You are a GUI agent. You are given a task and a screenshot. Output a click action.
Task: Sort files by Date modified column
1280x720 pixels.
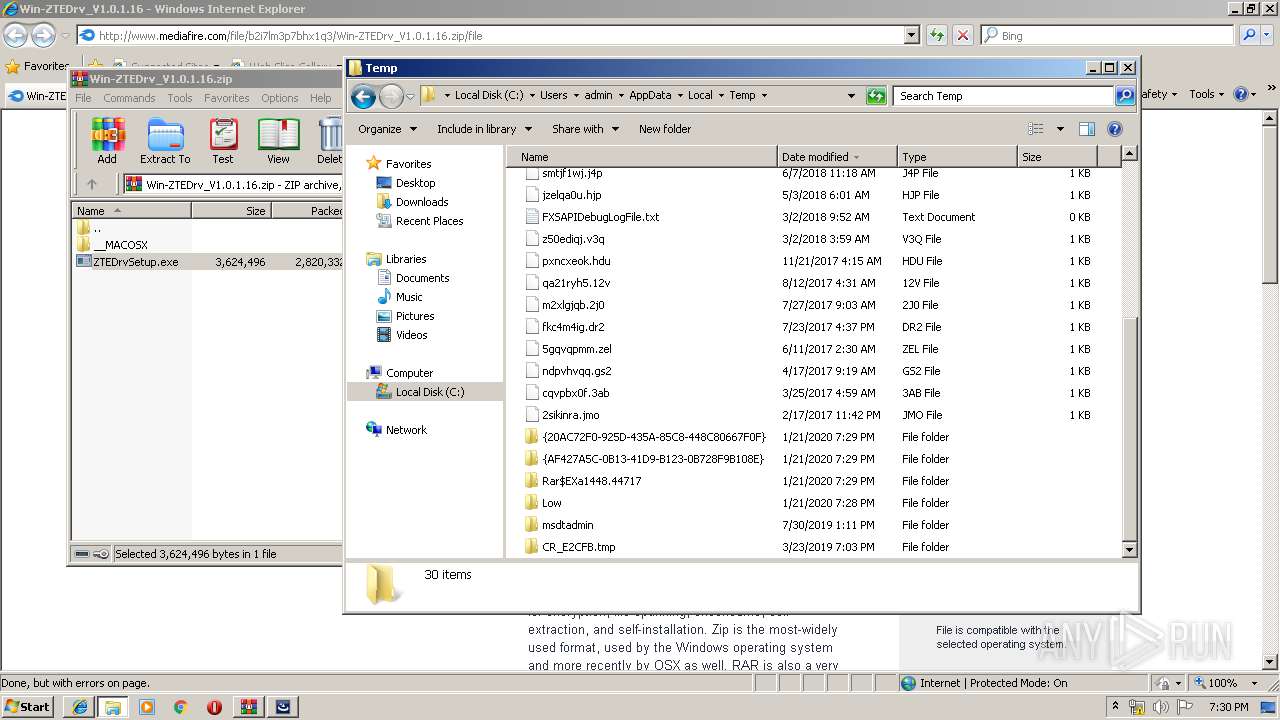coord(837,157)
